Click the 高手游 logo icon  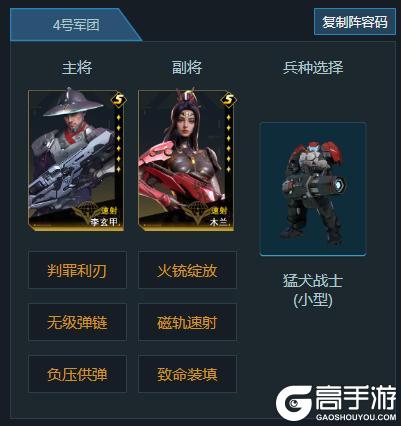293,402
